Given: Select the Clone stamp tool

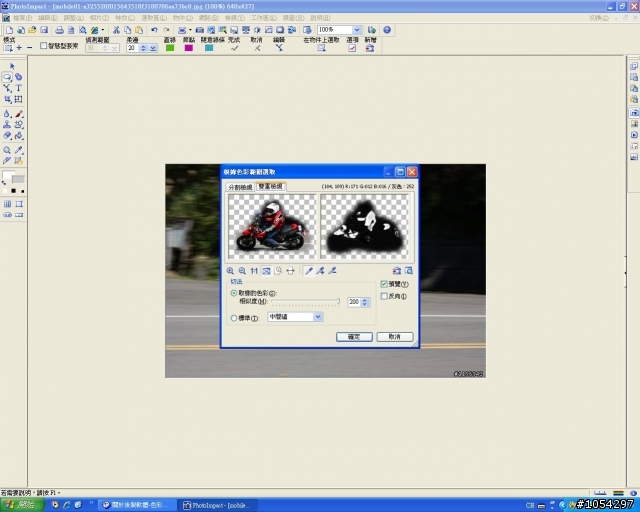Looking at the screenshot, I should click(7, 125).
